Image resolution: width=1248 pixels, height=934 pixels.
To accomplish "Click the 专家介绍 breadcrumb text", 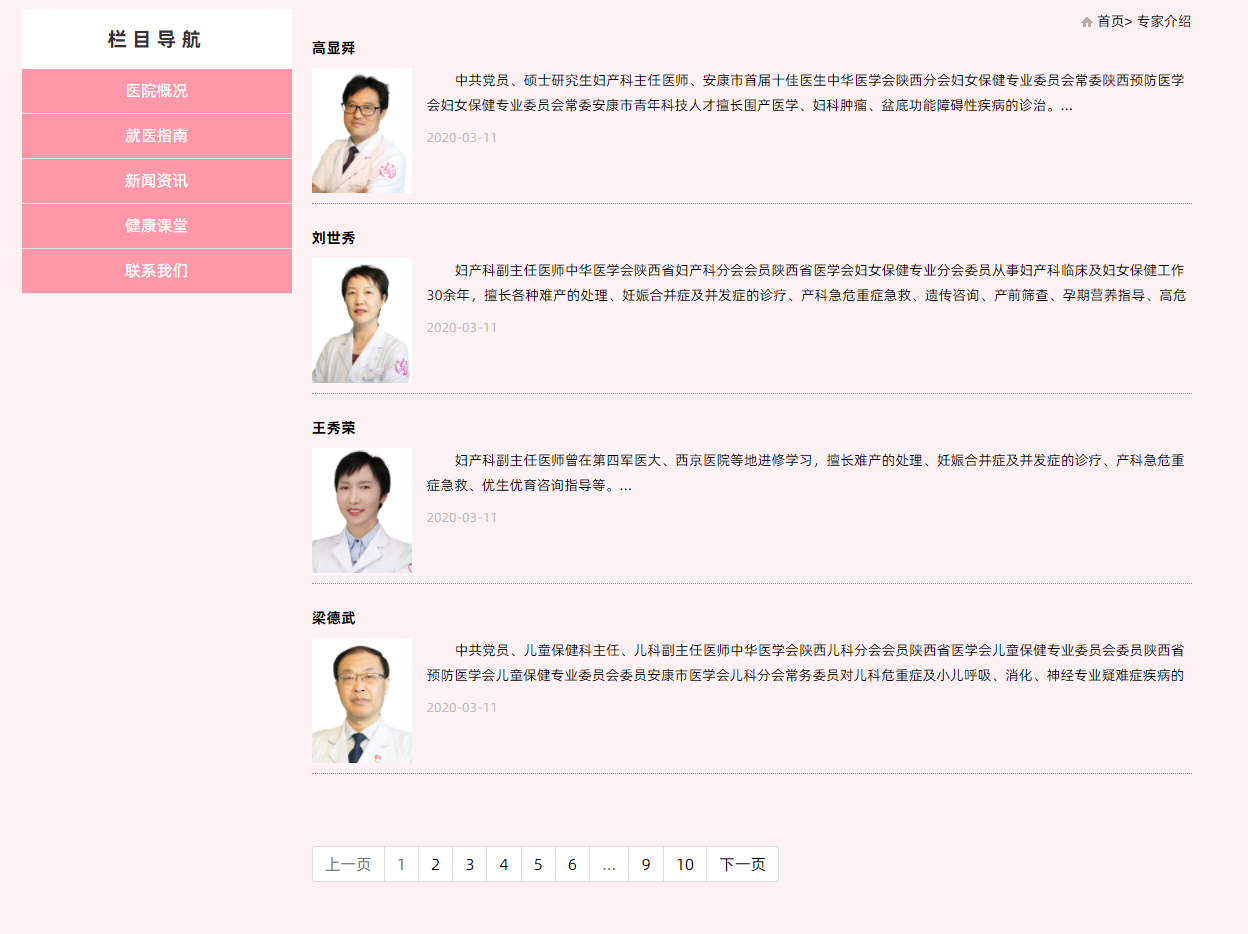I will tap(1164, 21).
